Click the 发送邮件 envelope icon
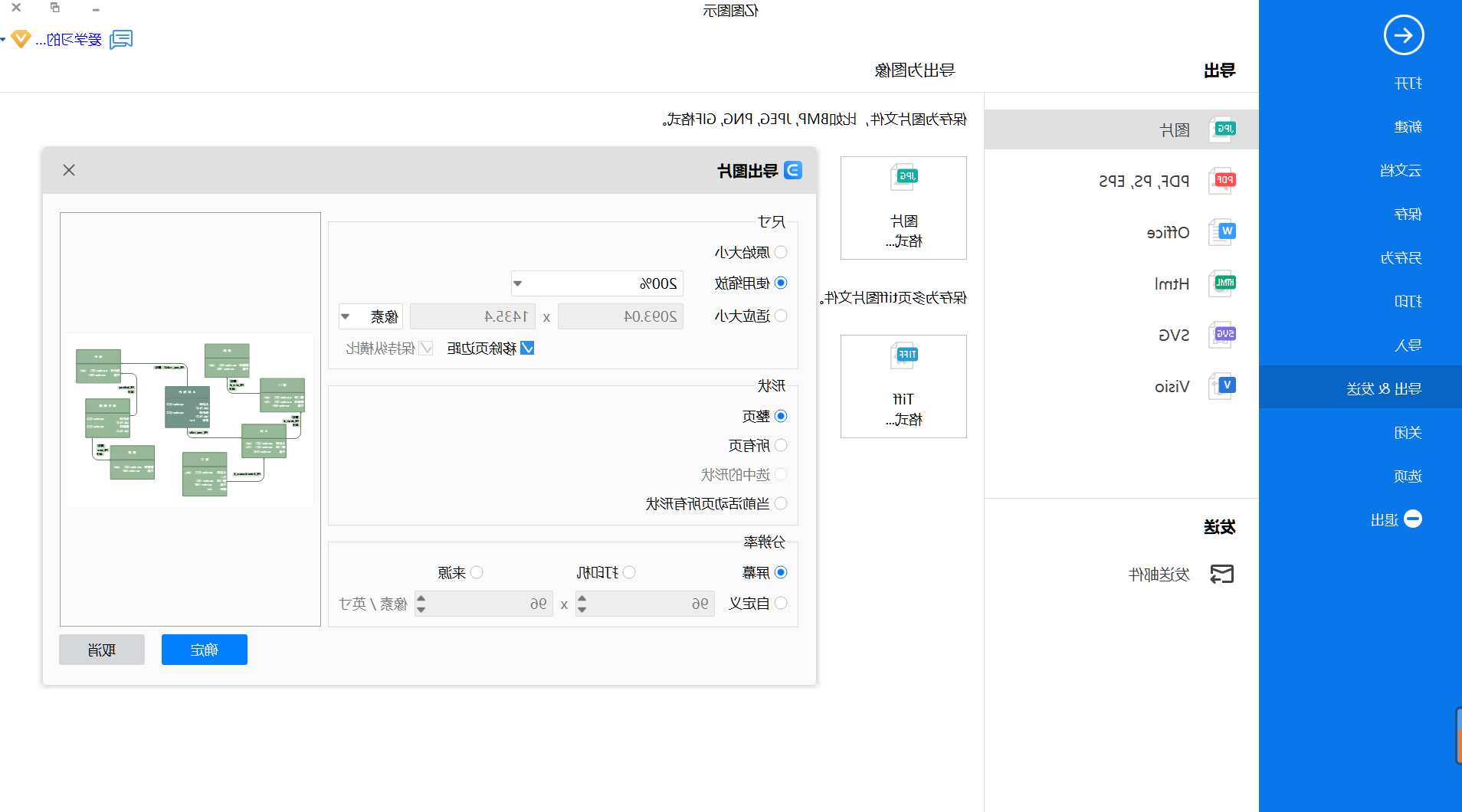The image size is (1462, 812). click(1222, 574)
